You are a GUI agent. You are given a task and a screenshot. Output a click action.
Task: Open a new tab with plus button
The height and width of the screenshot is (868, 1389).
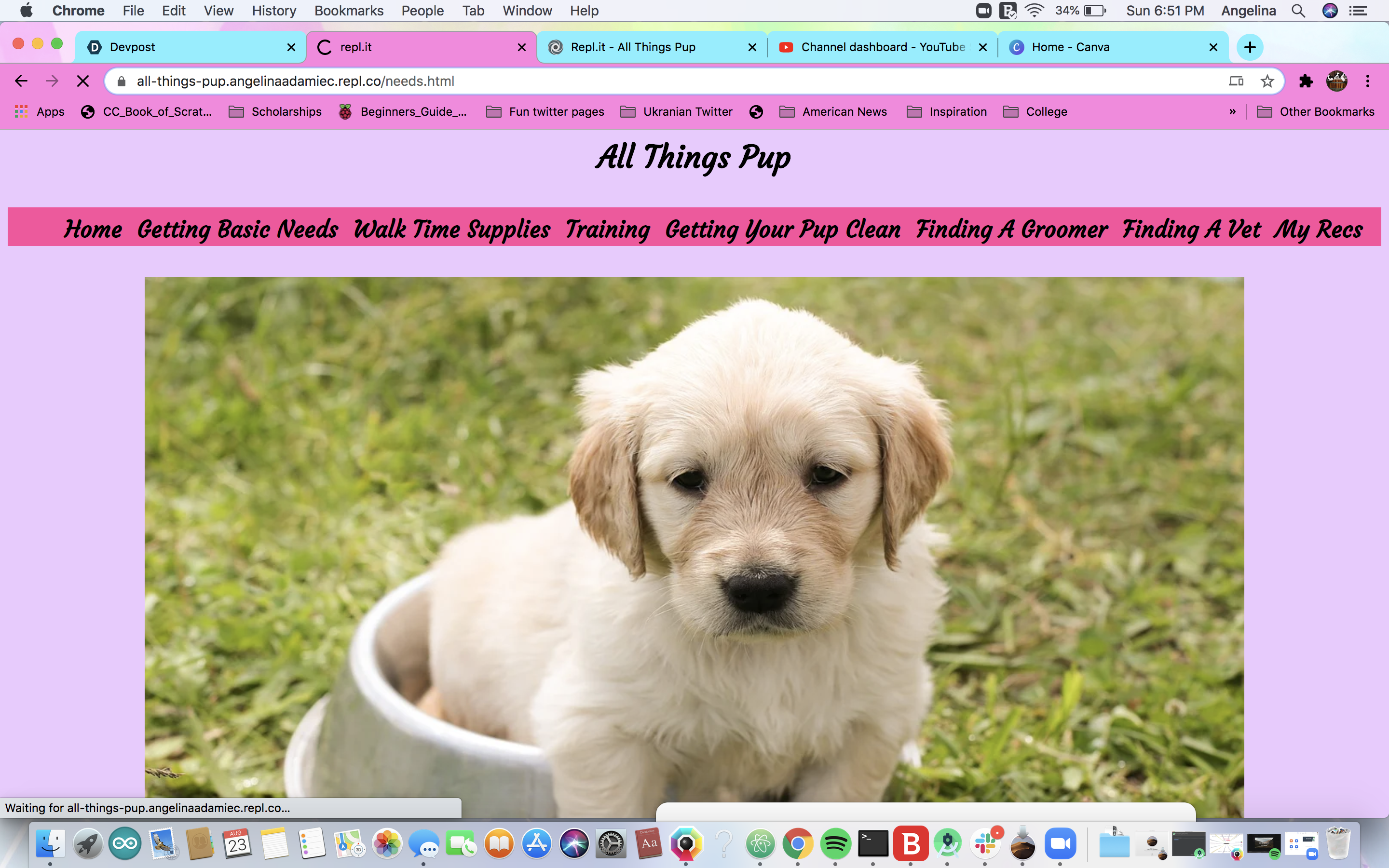1250,47
